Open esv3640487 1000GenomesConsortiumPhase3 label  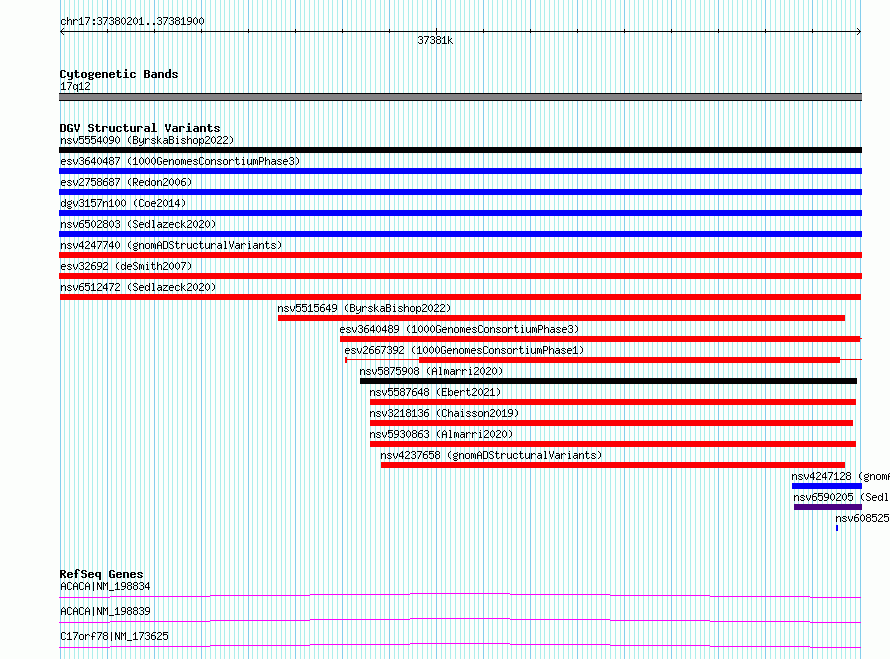(180, 161)
